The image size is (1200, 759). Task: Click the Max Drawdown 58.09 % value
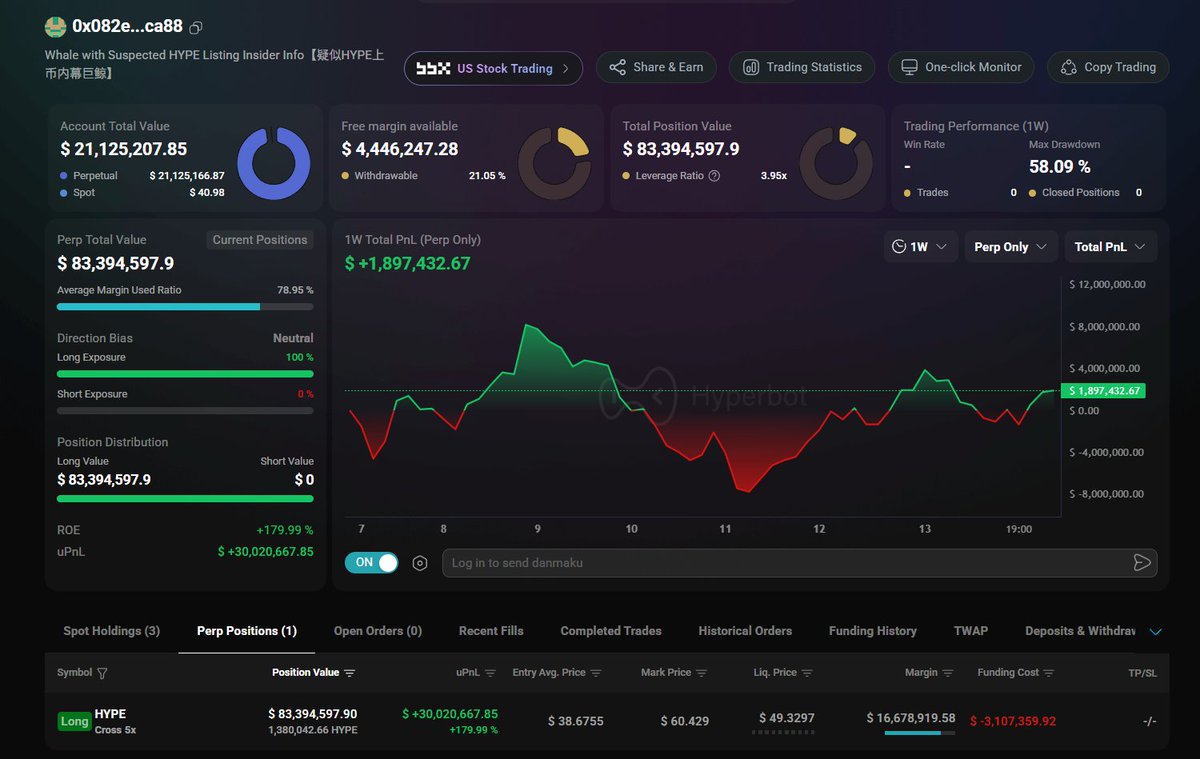[x=1060, y=167]
